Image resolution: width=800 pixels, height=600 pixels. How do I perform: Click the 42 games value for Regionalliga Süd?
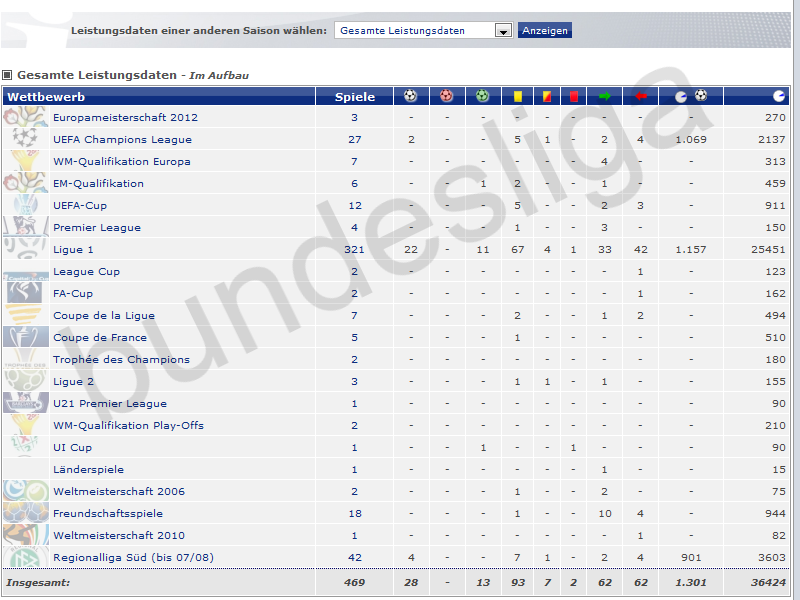(355, 557)
